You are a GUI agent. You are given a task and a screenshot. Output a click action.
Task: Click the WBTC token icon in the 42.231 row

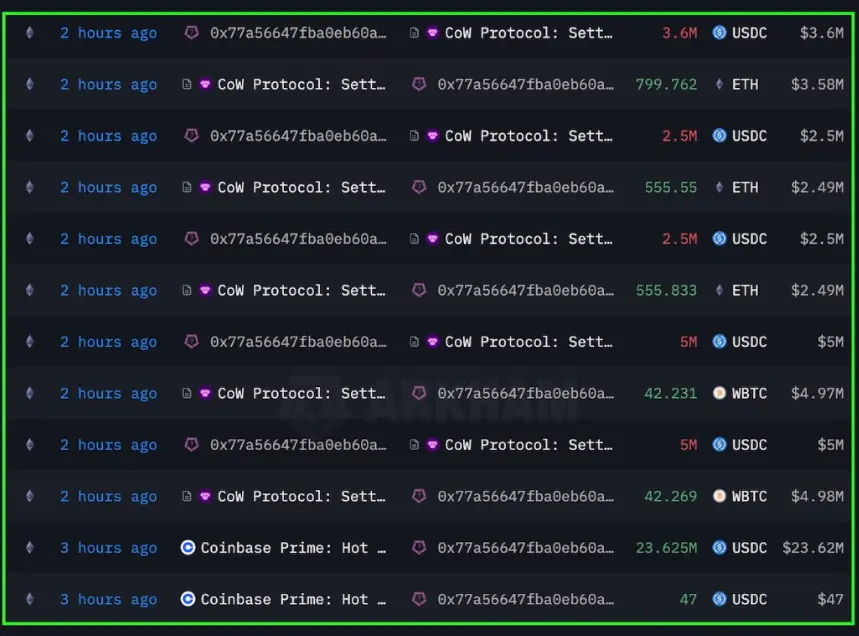click(719, 393)
